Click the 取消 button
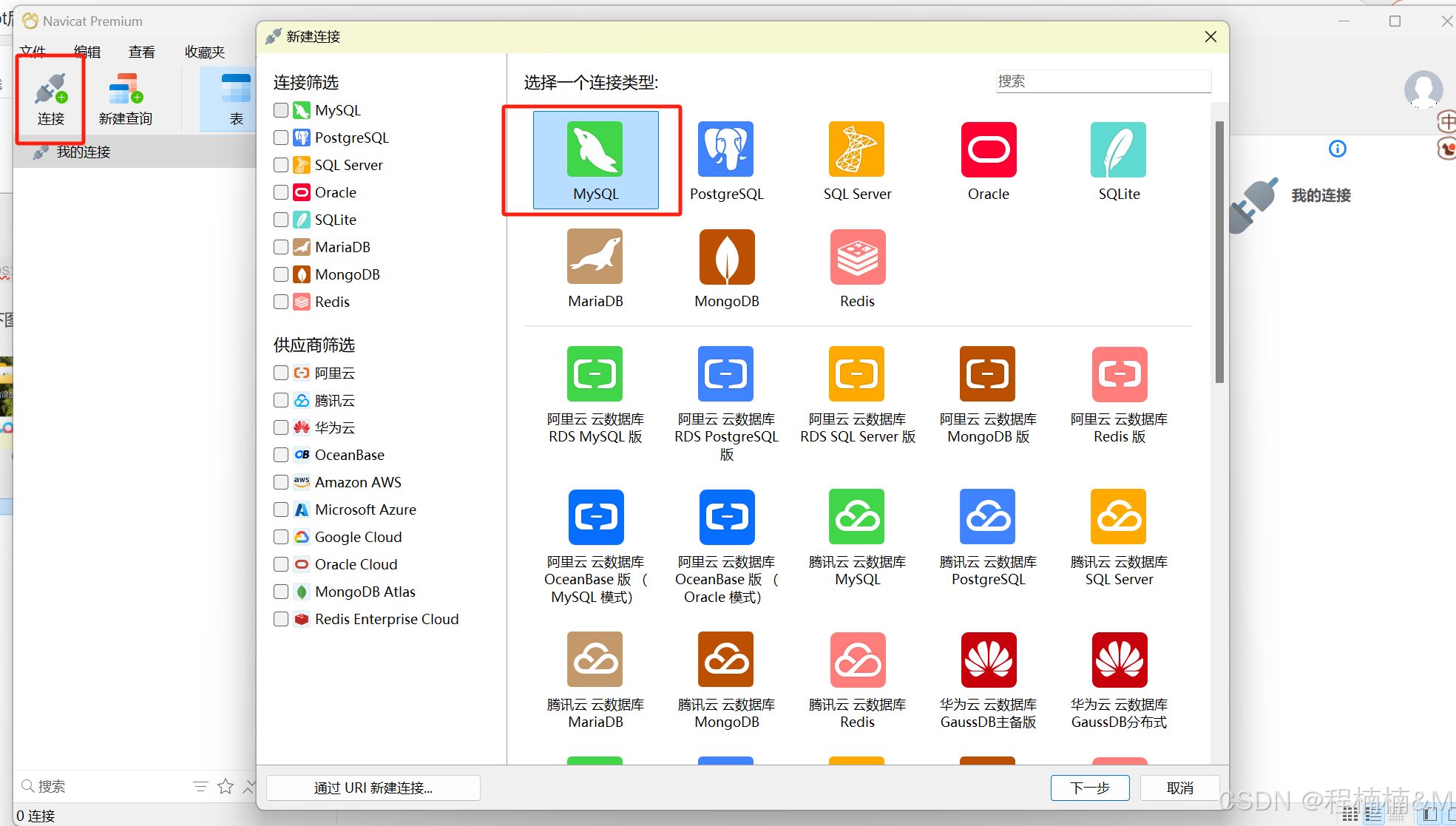1456x826 pixels. point(1179,788)
